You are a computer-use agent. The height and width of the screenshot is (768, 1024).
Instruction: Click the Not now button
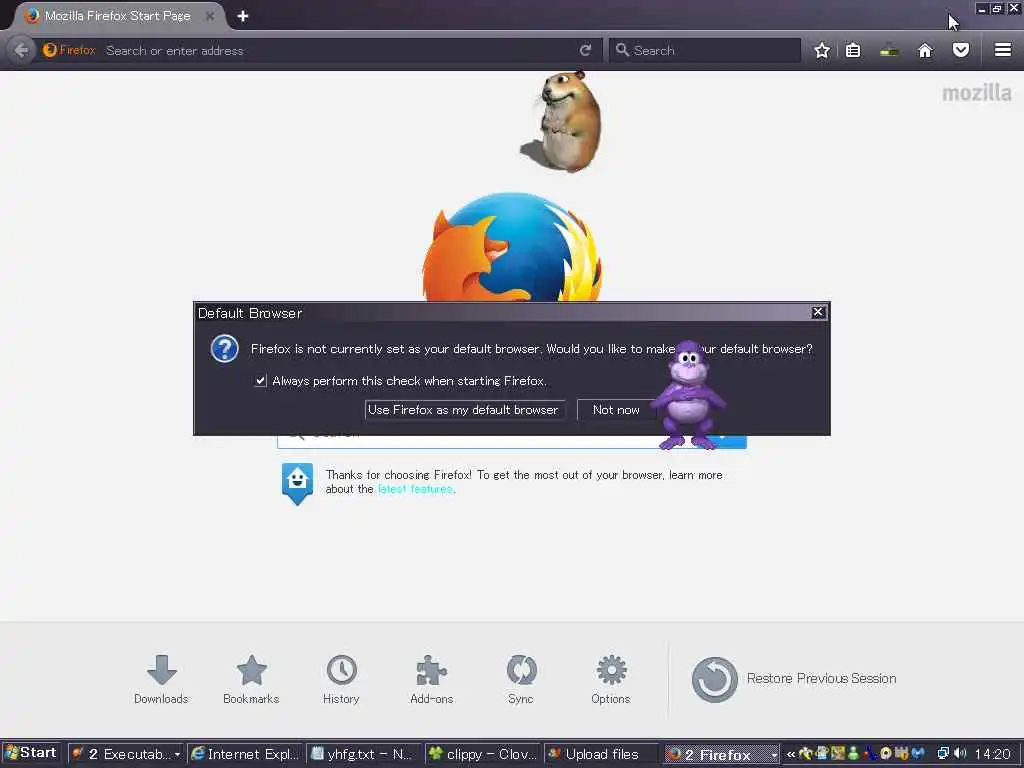click(616, 409)
